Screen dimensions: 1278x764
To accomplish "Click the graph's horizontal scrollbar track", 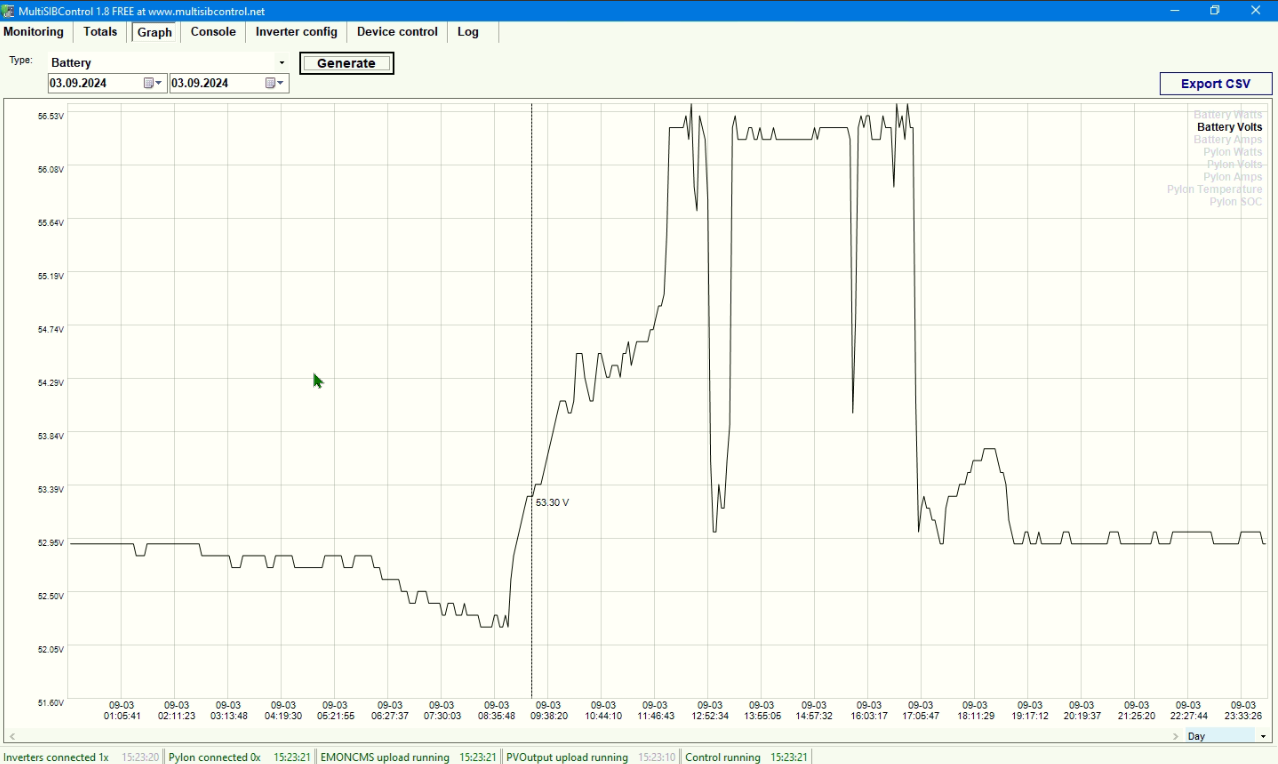I will pos(593,736).
